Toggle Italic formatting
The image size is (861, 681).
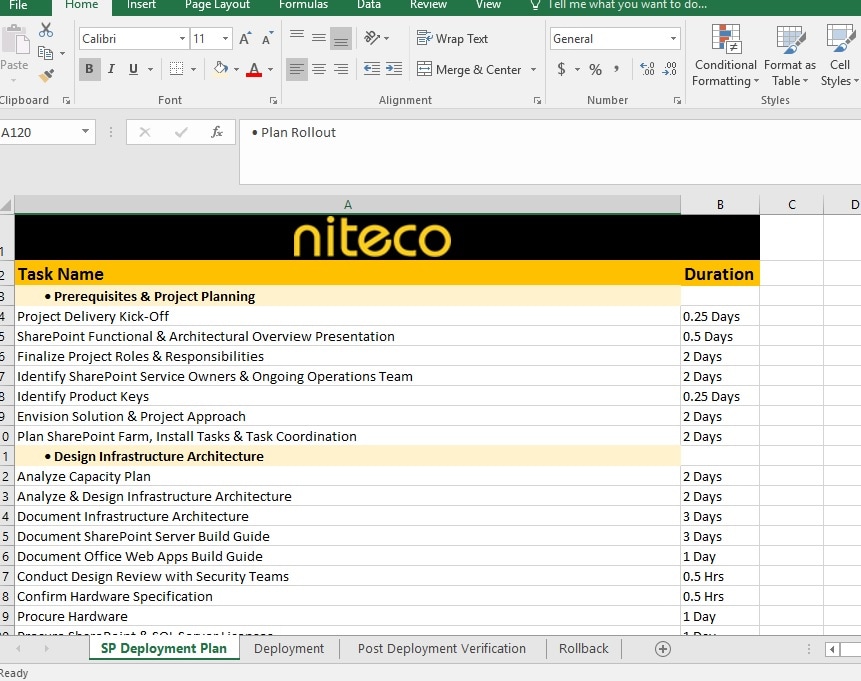(x=111, y=69)
